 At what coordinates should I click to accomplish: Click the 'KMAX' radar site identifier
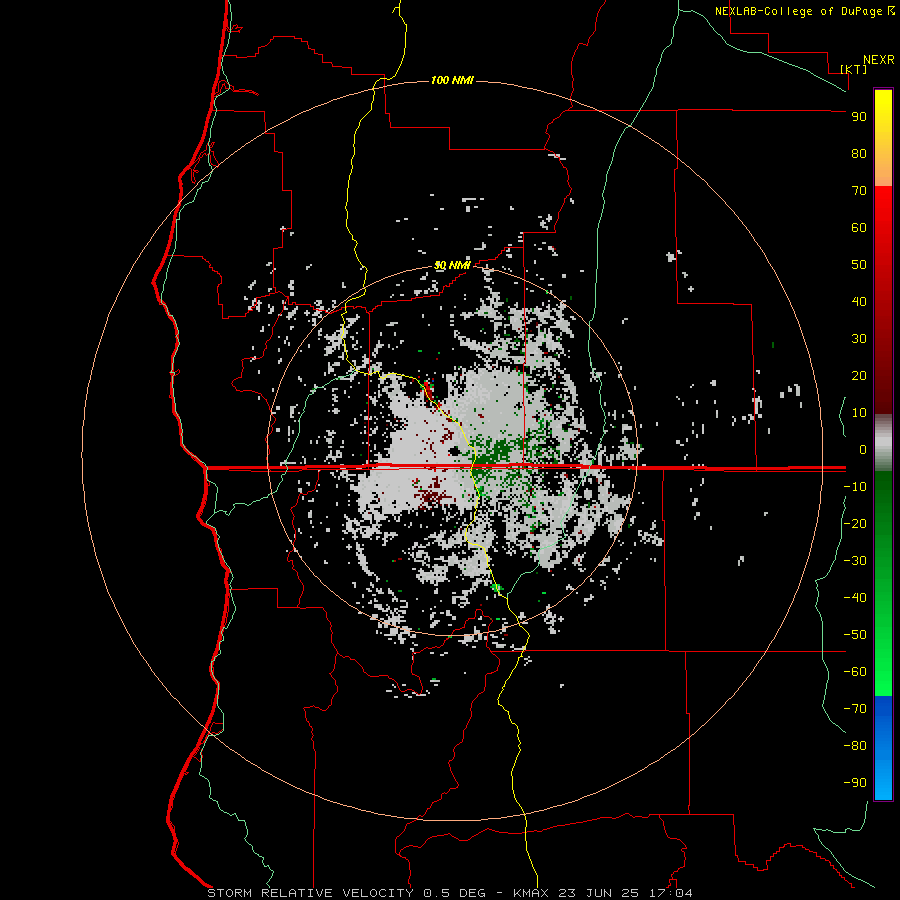532,893
